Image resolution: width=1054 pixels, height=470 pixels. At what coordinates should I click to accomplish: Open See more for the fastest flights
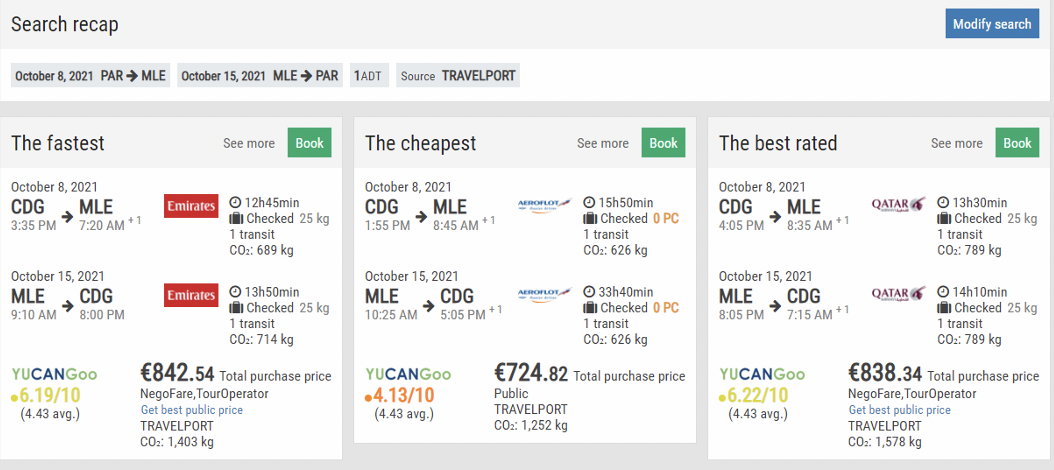[x=249, y=143]
